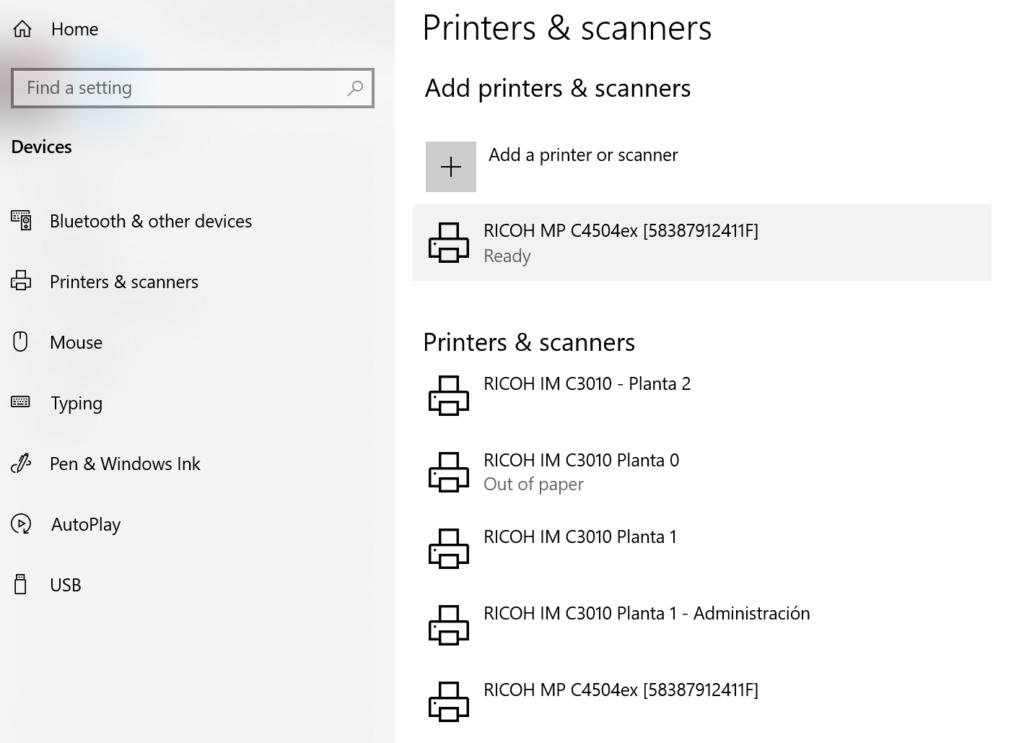Click the Home icon in sidebar
This screenshot has height=743, width=1024.
(x=21, y=30)
